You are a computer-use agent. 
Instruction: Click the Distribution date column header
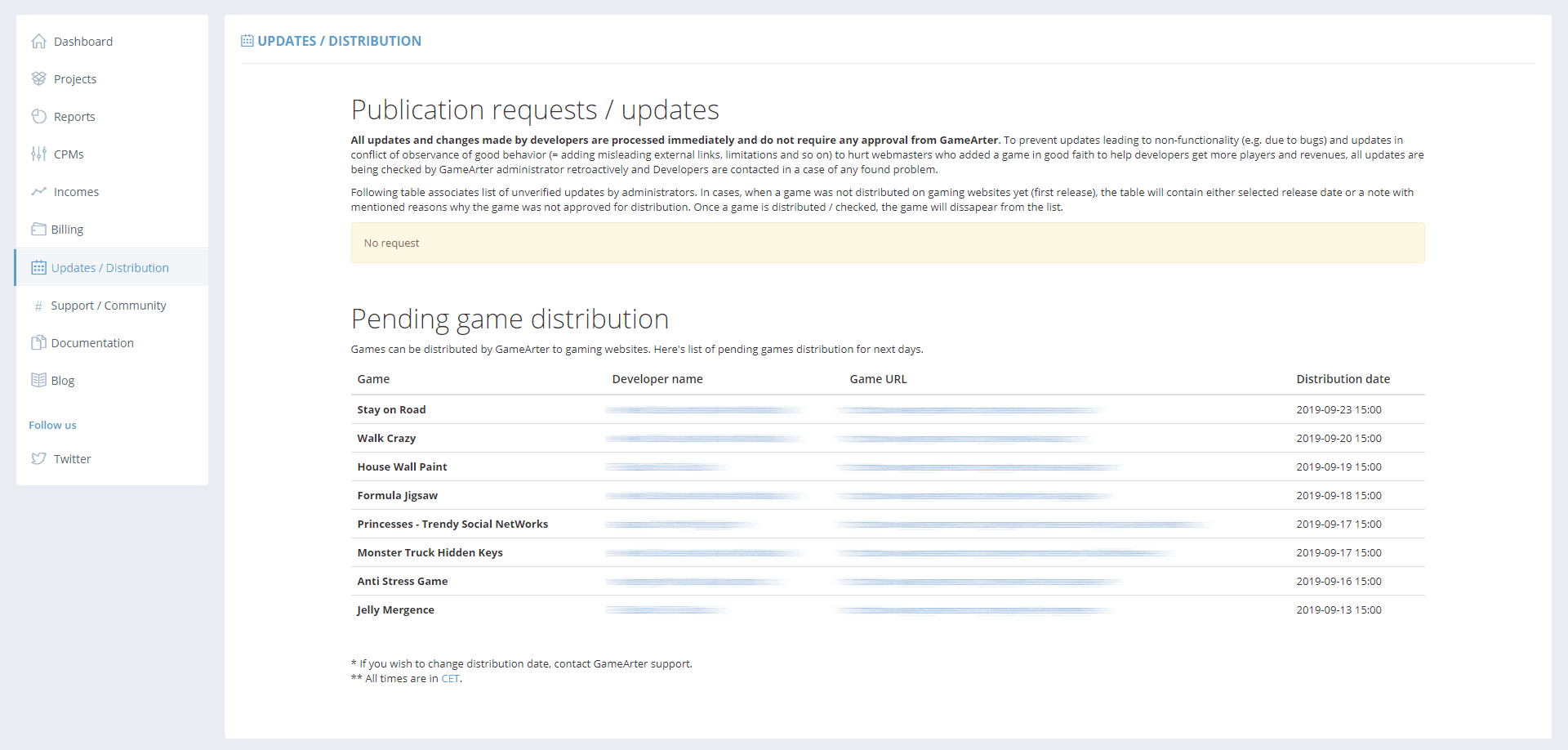1343,378
